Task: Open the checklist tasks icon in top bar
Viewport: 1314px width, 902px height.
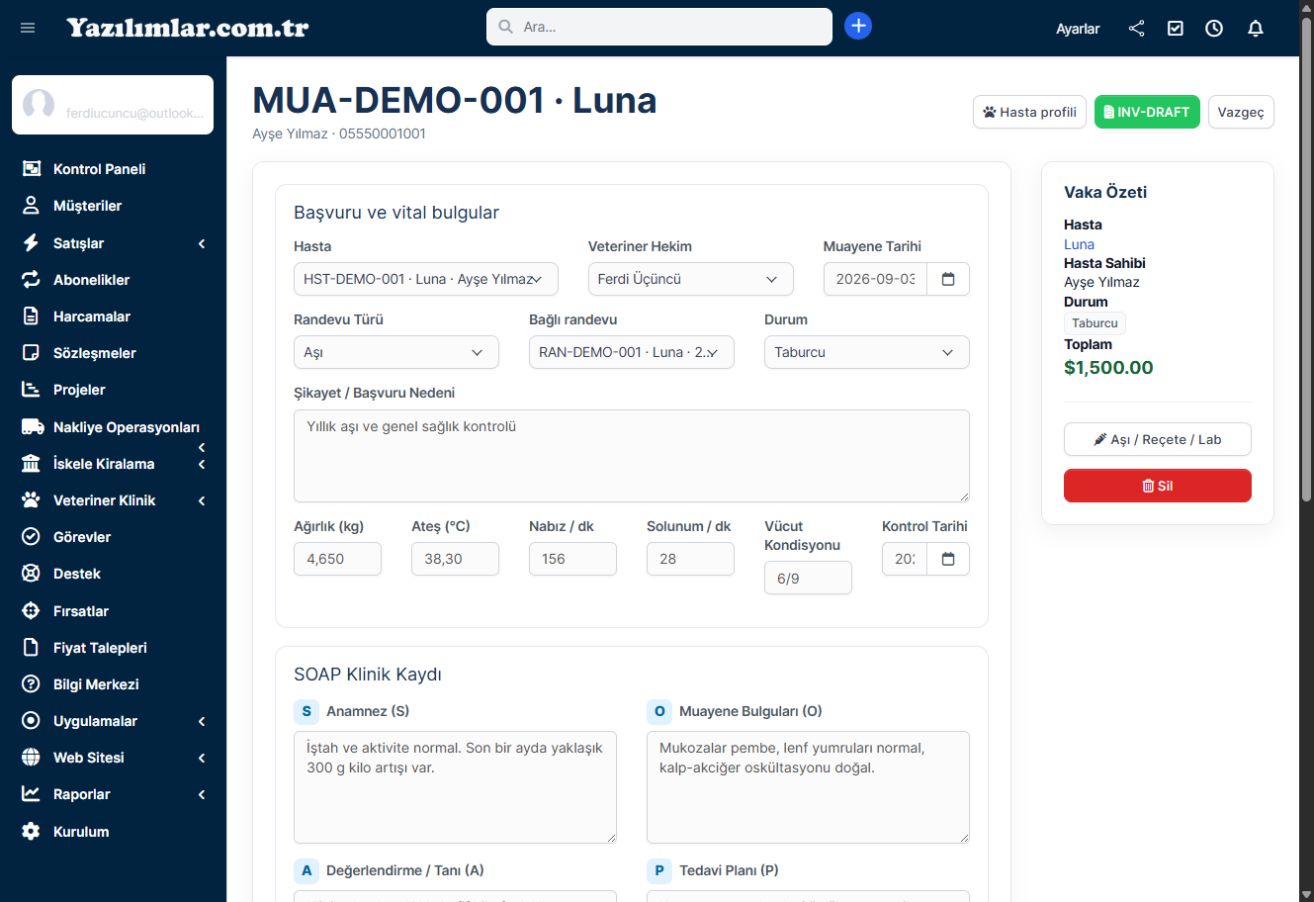Action: pos(1176,28)
